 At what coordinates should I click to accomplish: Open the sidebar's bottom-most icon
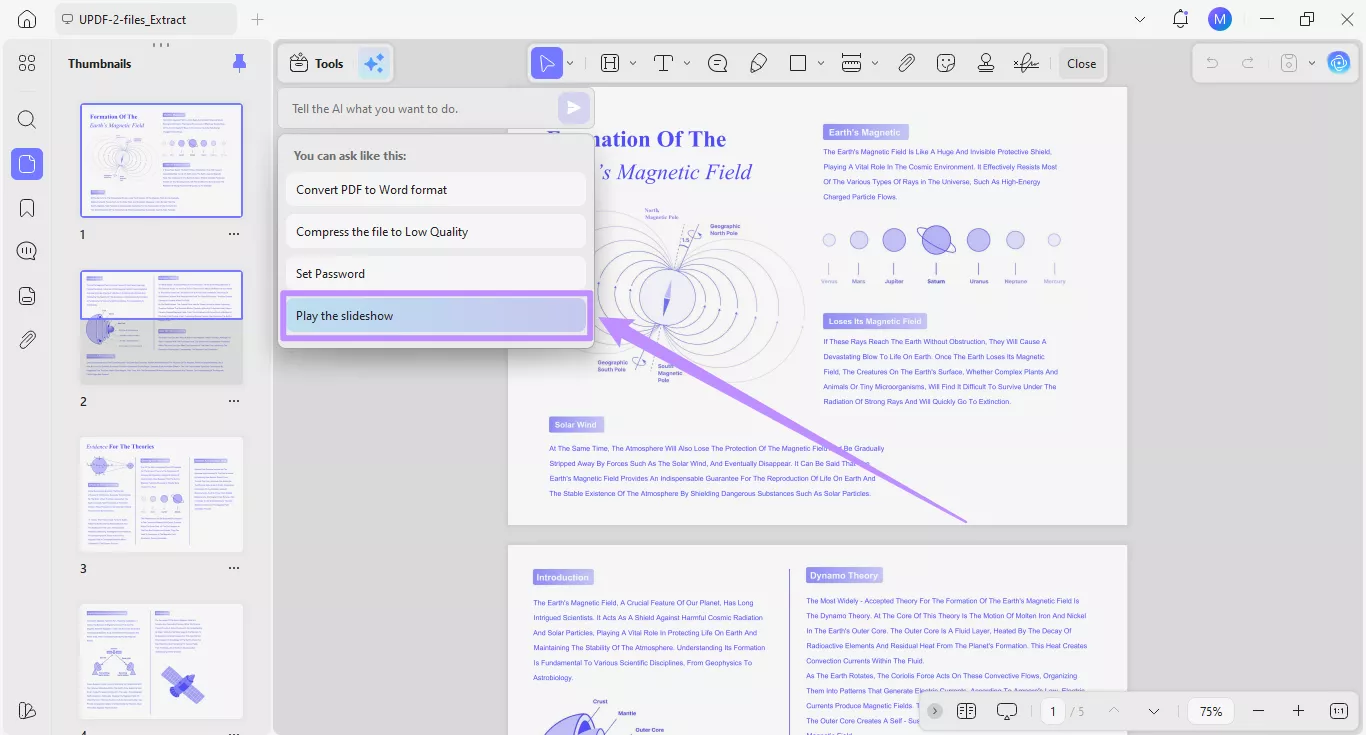tap(27, 710)
